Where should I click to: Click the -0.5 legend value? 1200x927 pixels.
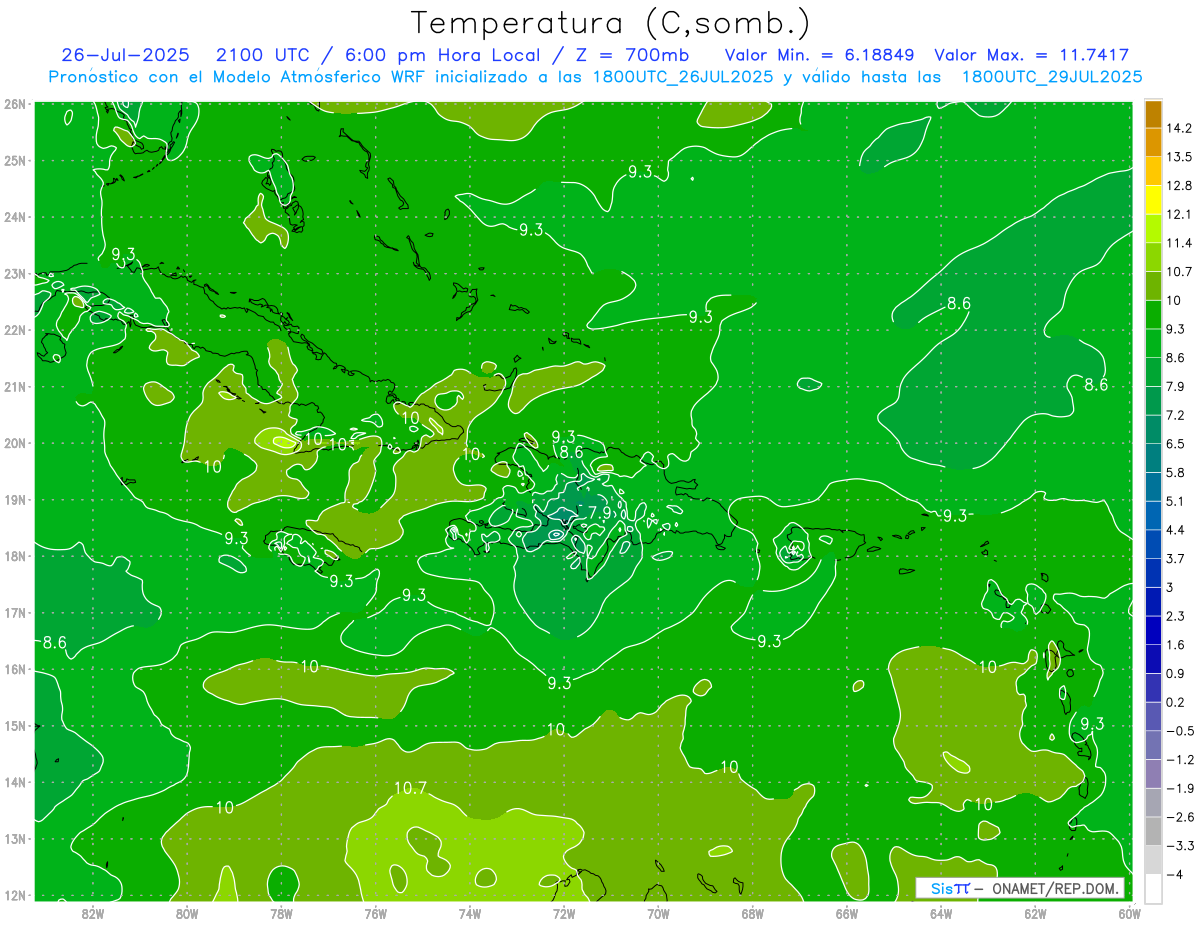tap(1180, 731)
